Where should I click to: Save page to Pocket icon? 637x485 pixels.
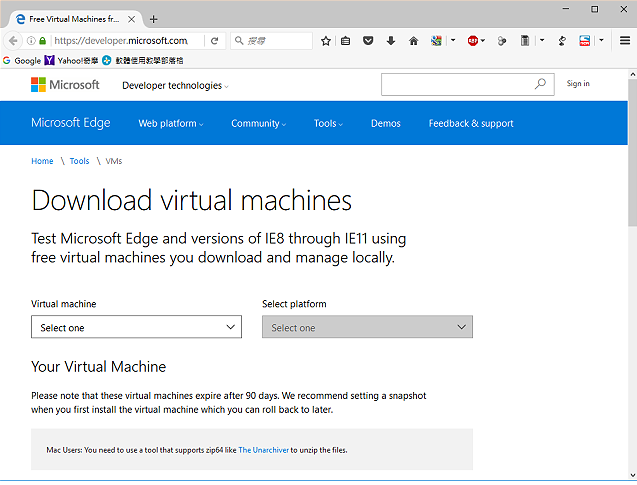pos(368,41)
